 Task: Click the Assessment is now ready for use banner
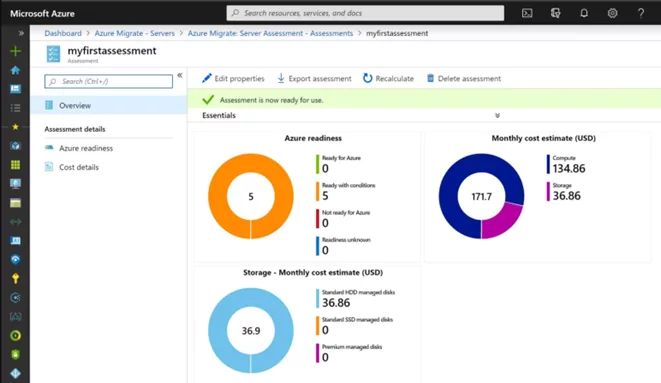tap(424, 100)
